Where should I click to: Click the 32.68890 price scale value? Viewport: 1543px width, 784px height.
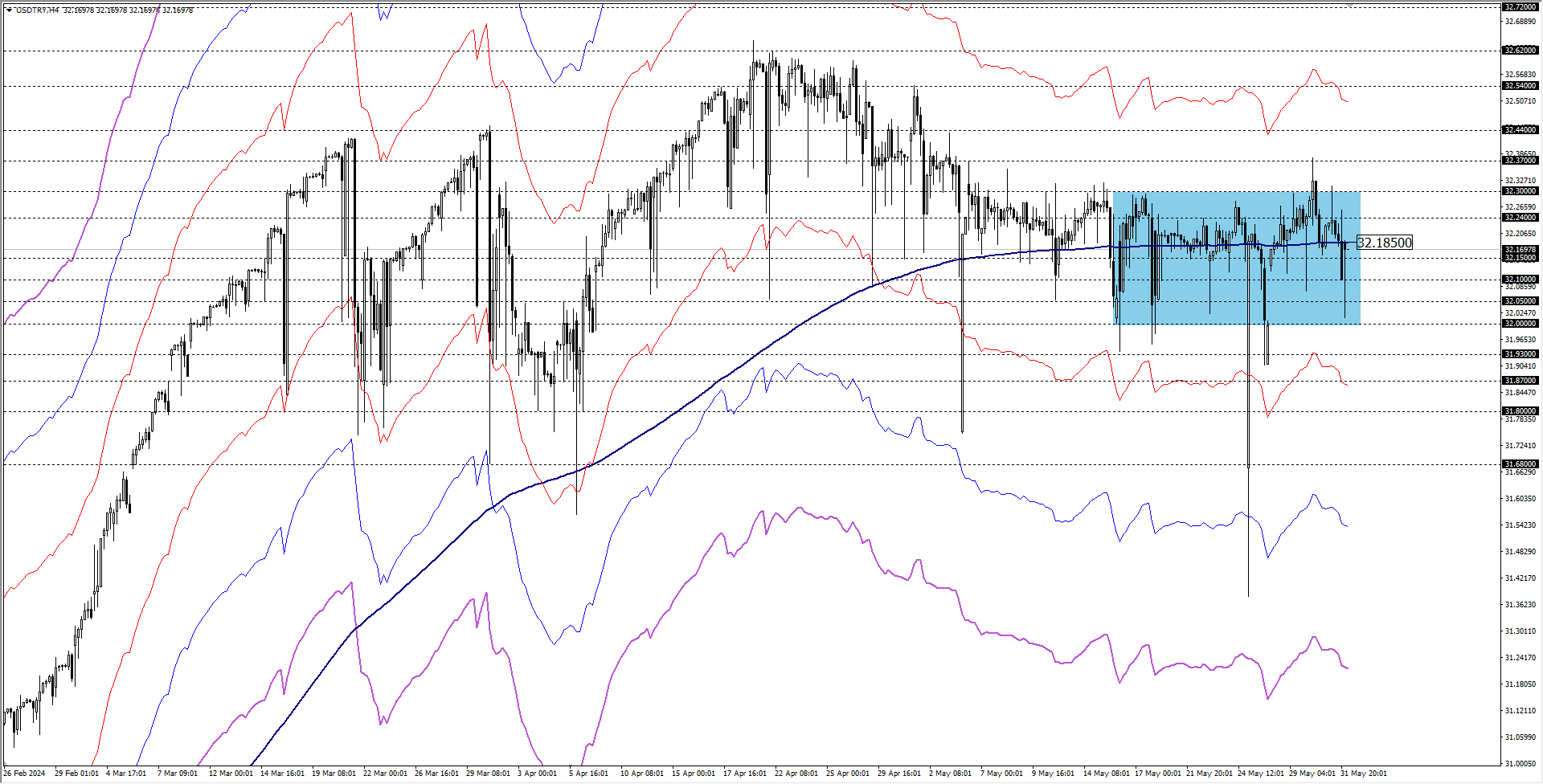(x=1520, y=22)
